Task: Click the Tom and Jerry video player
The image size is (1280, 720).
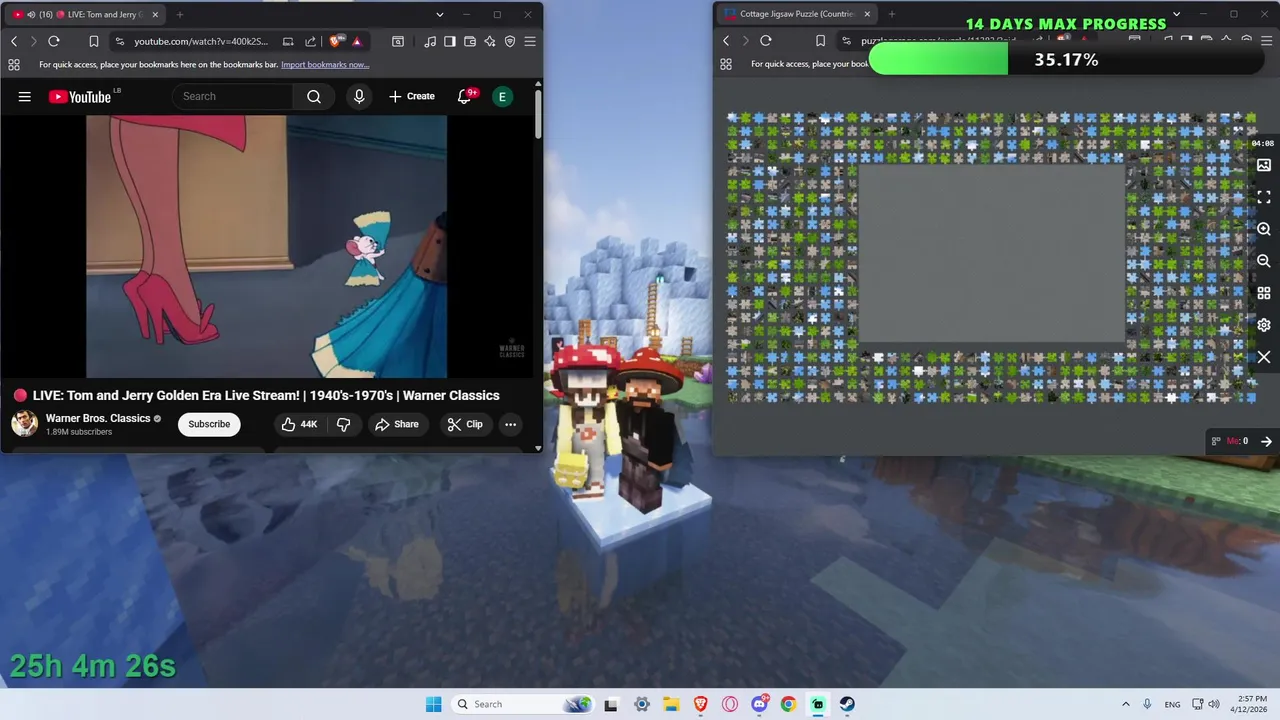Action: 266,246
